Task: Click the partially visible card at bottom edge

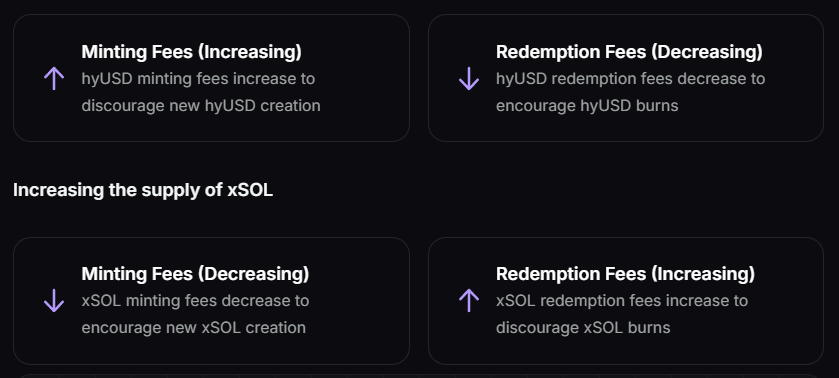Action: (418, 376)
